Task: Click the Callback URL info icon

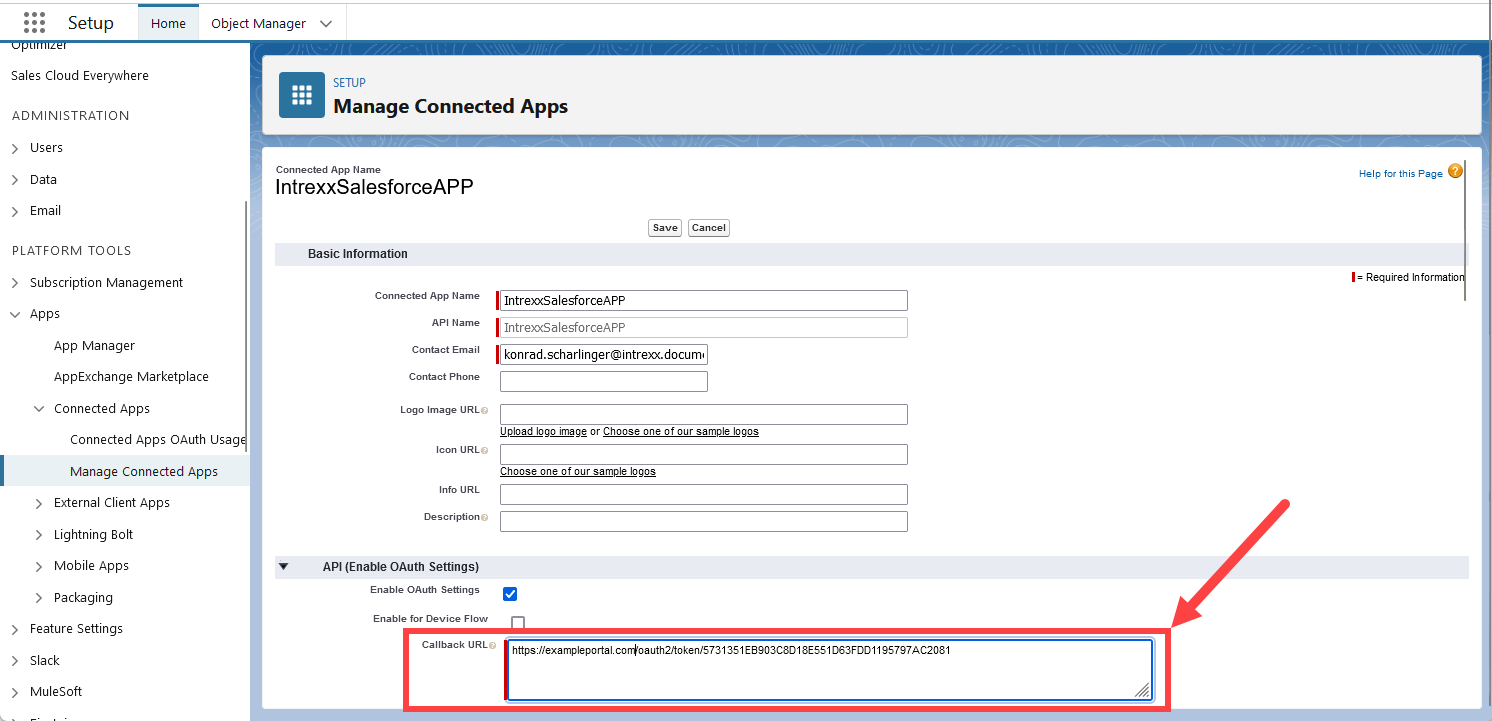Action: pos(492,645)
